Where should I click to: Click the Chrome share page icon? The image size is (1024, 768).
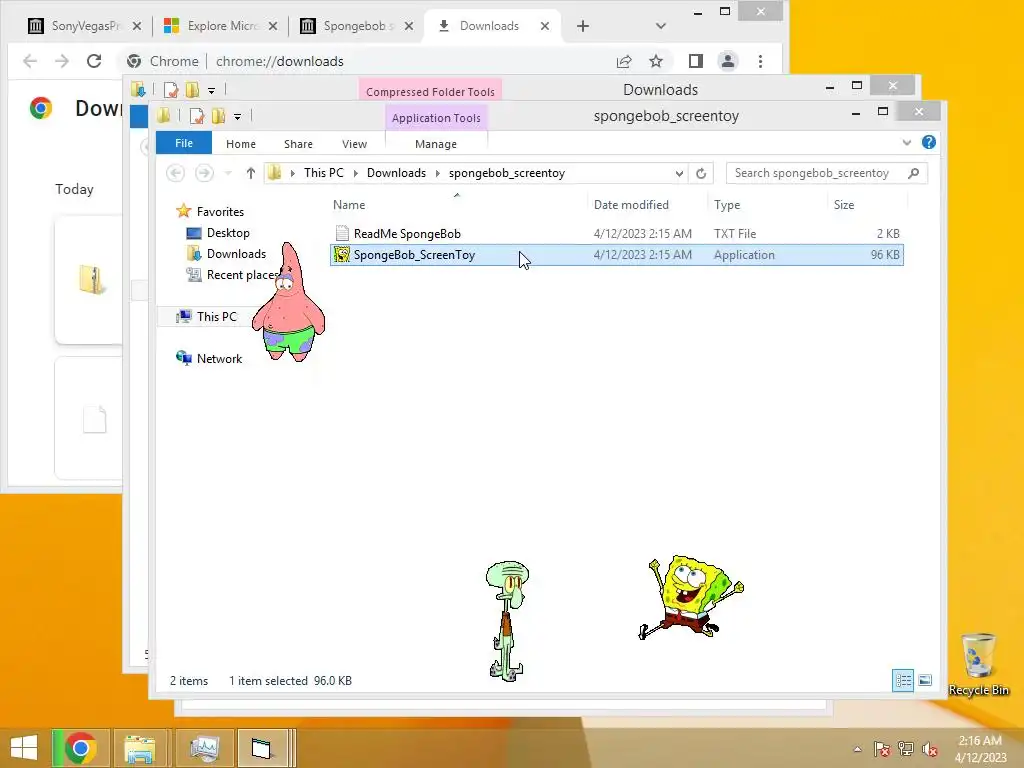coord(624,61)
